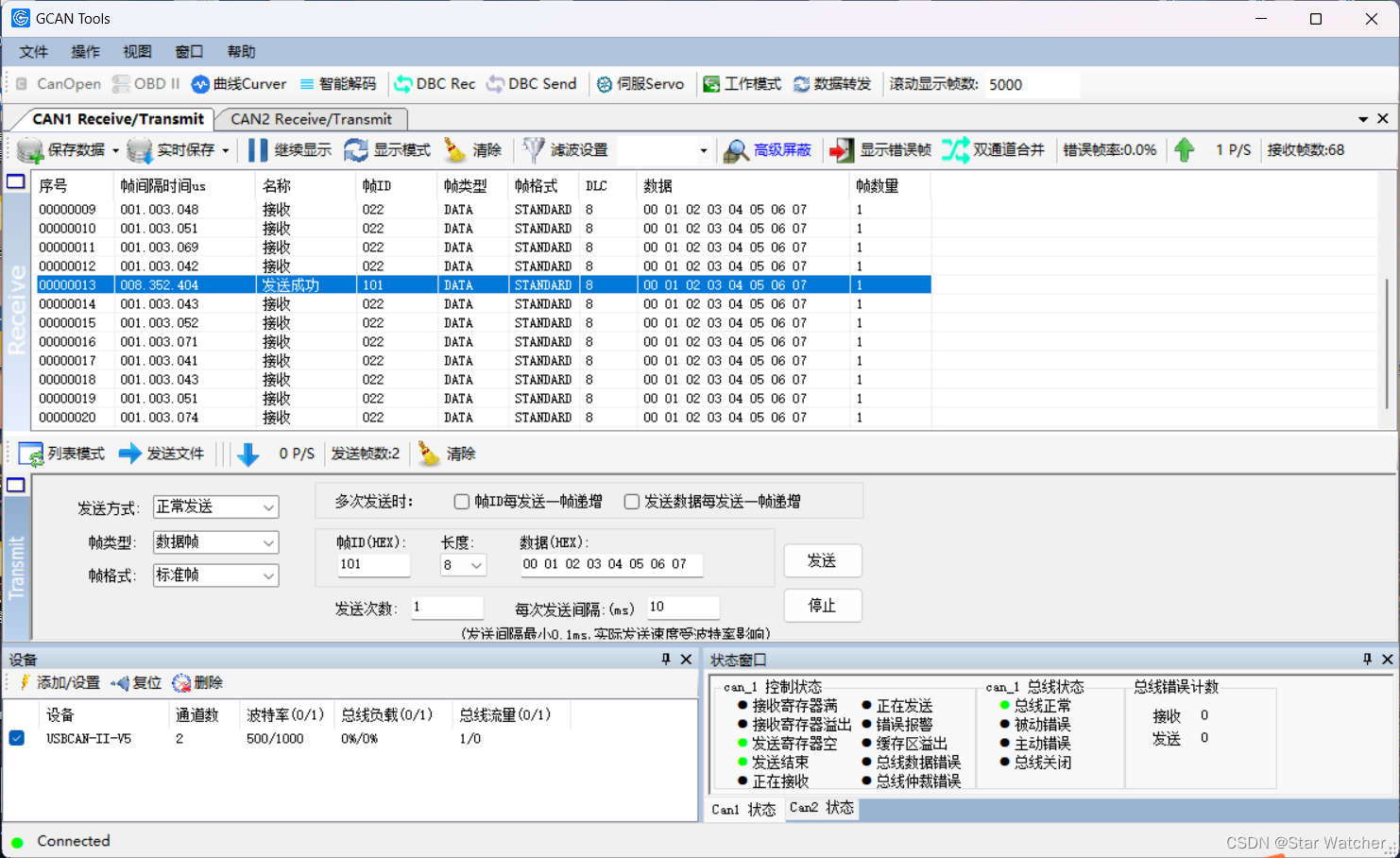Toggle 显示错误帧 show error frames
The image size is (1400, 858).
click(x=879, y=150)
